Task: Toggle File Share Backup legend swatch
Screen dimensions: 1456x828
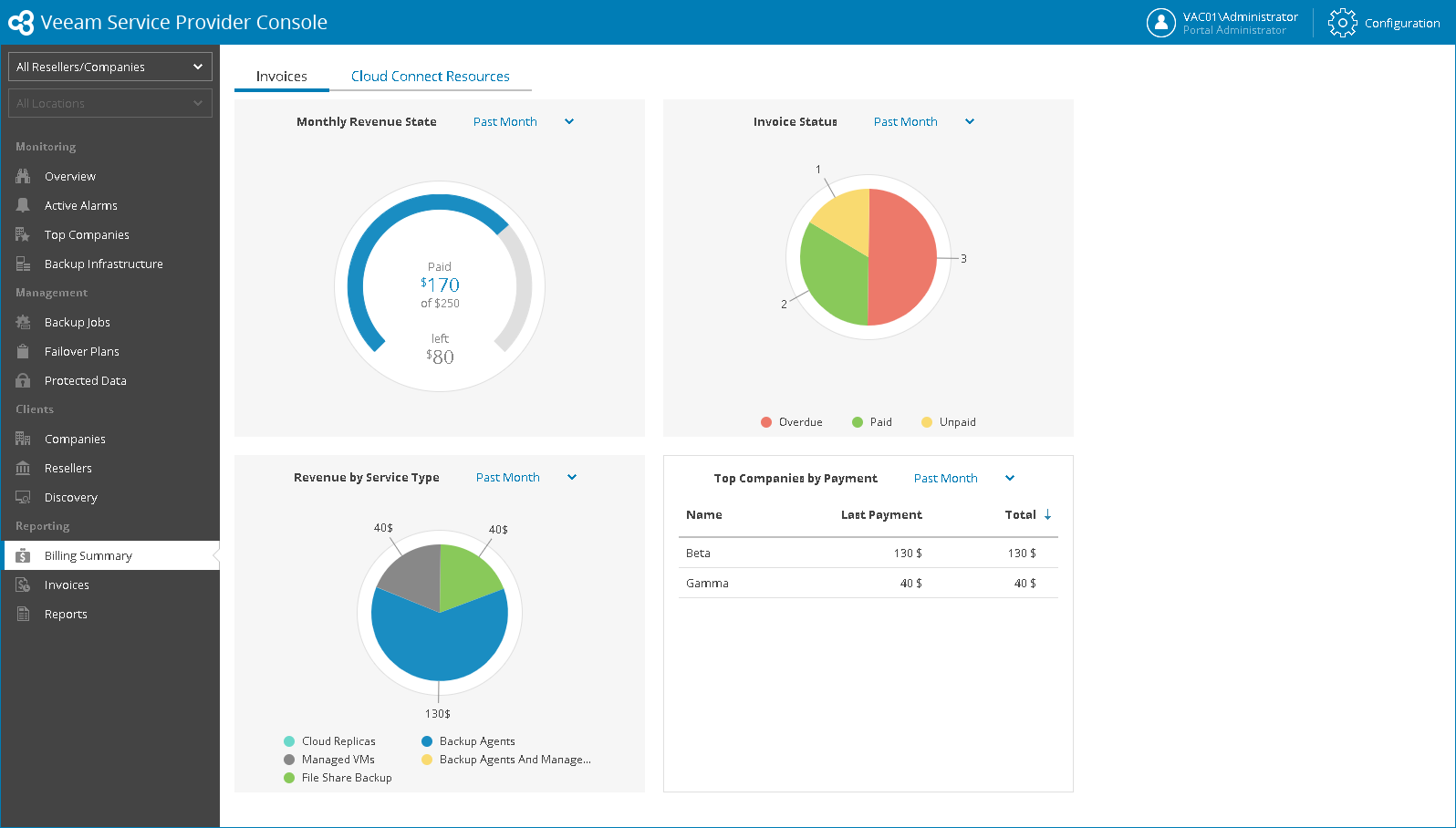Action: coord(289,778)
